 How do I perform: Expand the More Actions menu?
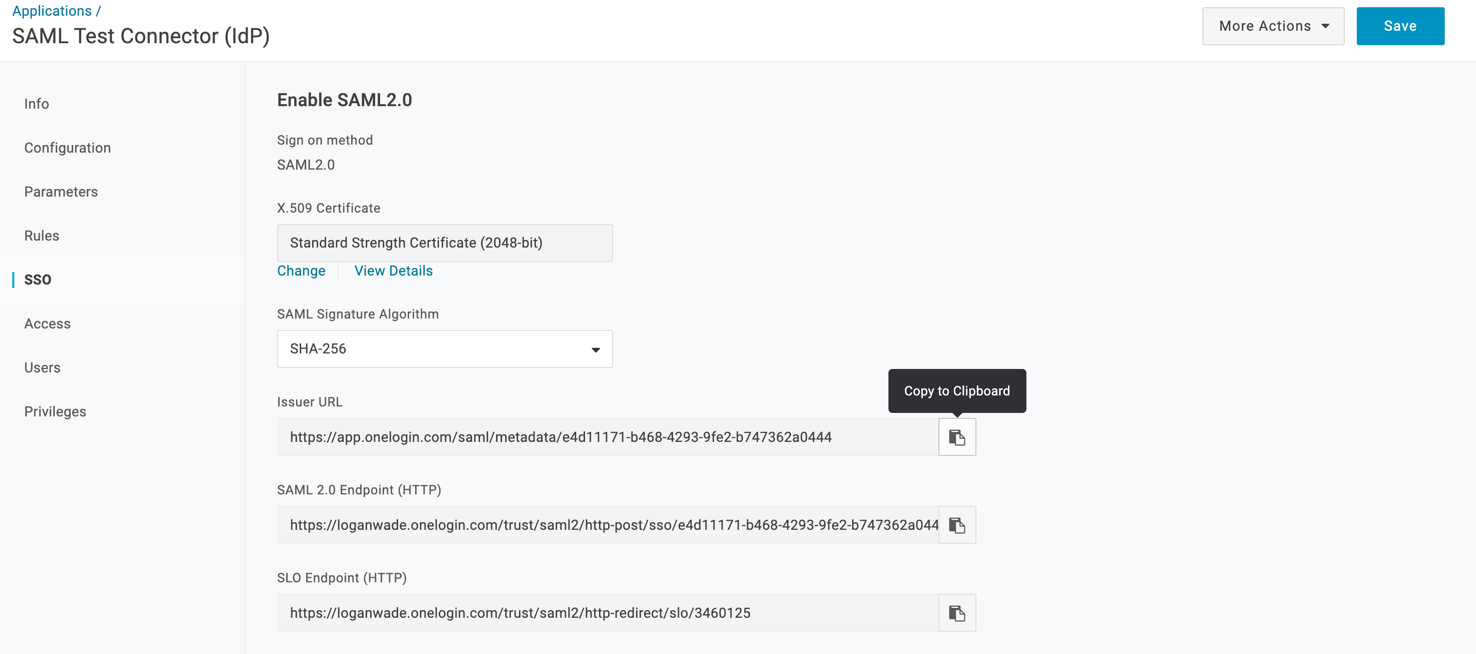coord(1272,25)
